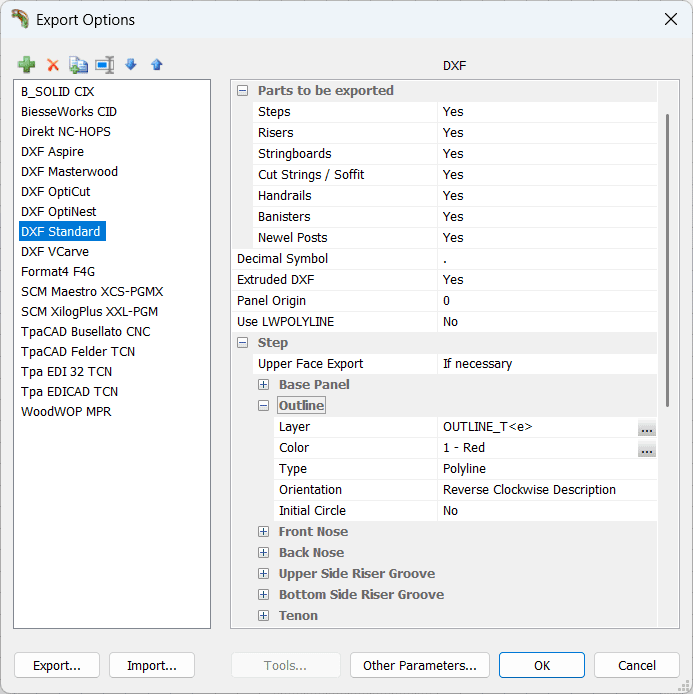Click the Decimal Symbol value field
This screenshot has width=693, height=694.
point(547,259)
